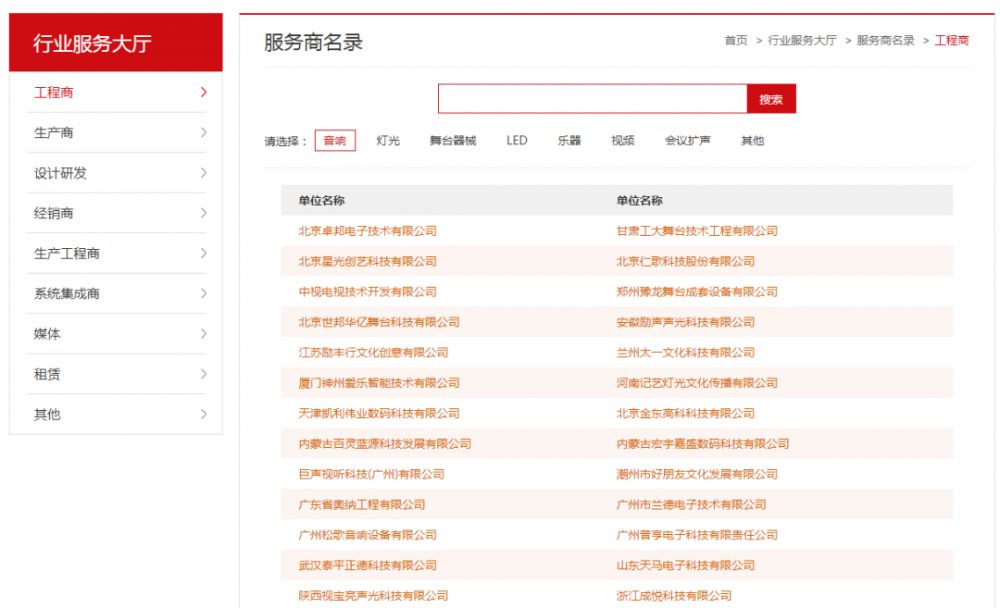The width and height of the screenshot is (1000, 608).
Task: Click the chevron beside 设计研发
Action: (x=203, y=173)
